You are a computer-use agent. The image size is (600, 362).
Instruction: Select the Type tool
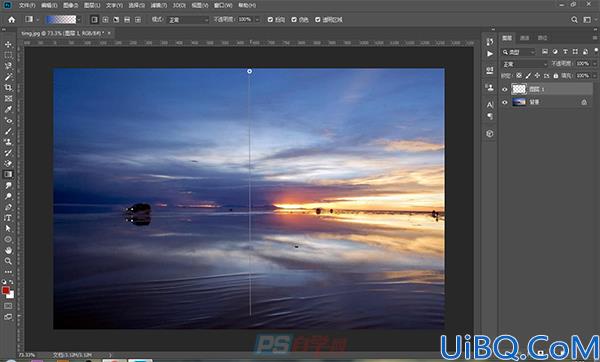tap(8, 218)
